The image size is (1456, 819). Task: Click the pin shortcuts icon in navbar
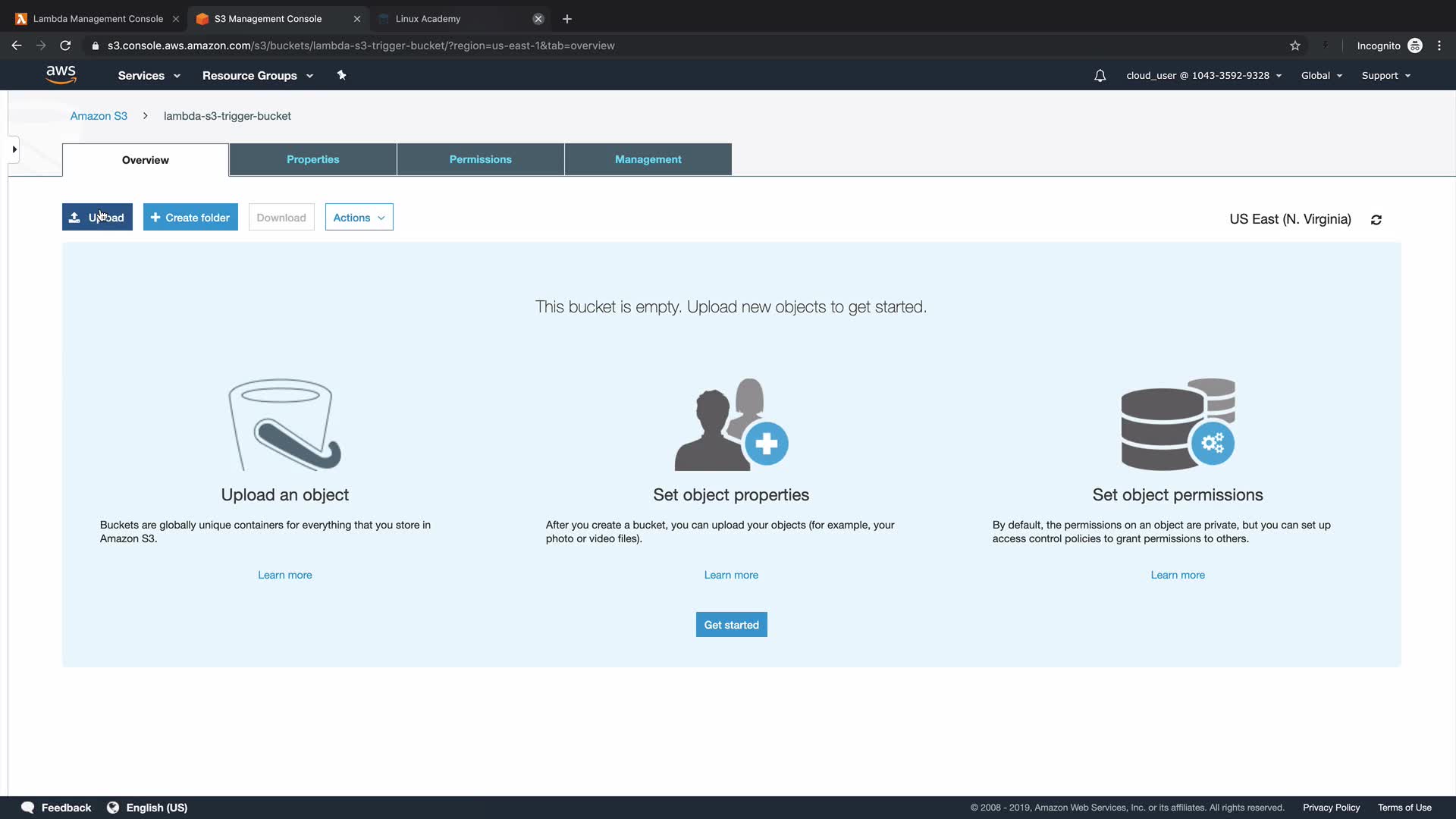tap(341, 75)
